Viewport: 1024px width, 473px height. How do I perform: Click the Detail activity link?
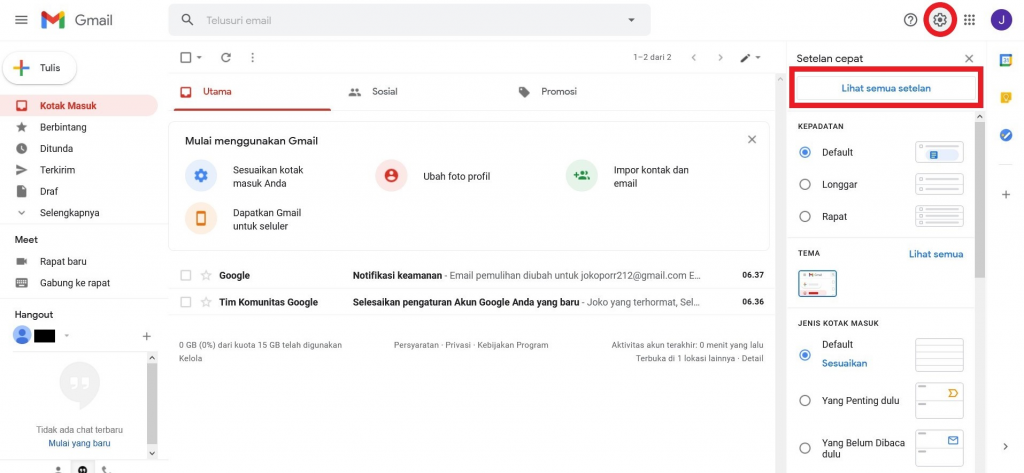752,359
